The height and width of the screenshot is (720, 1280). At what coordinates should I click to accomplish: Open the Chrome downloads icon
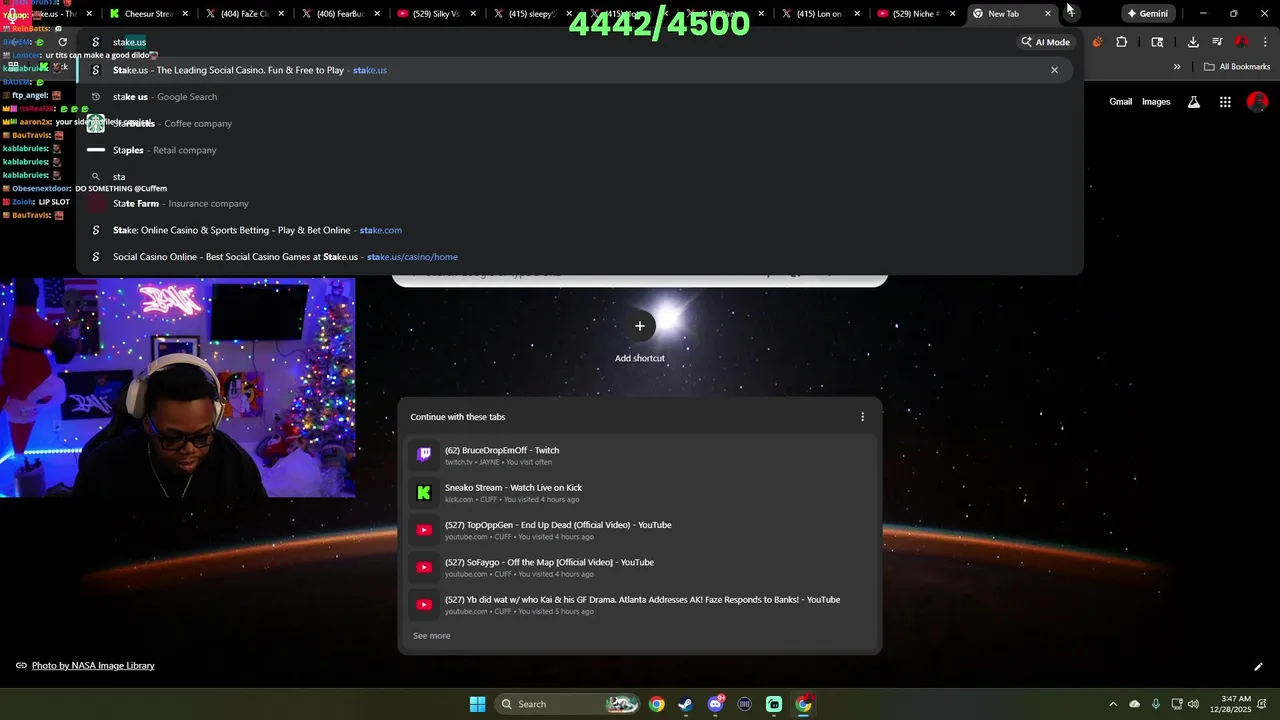[1193, 42]
